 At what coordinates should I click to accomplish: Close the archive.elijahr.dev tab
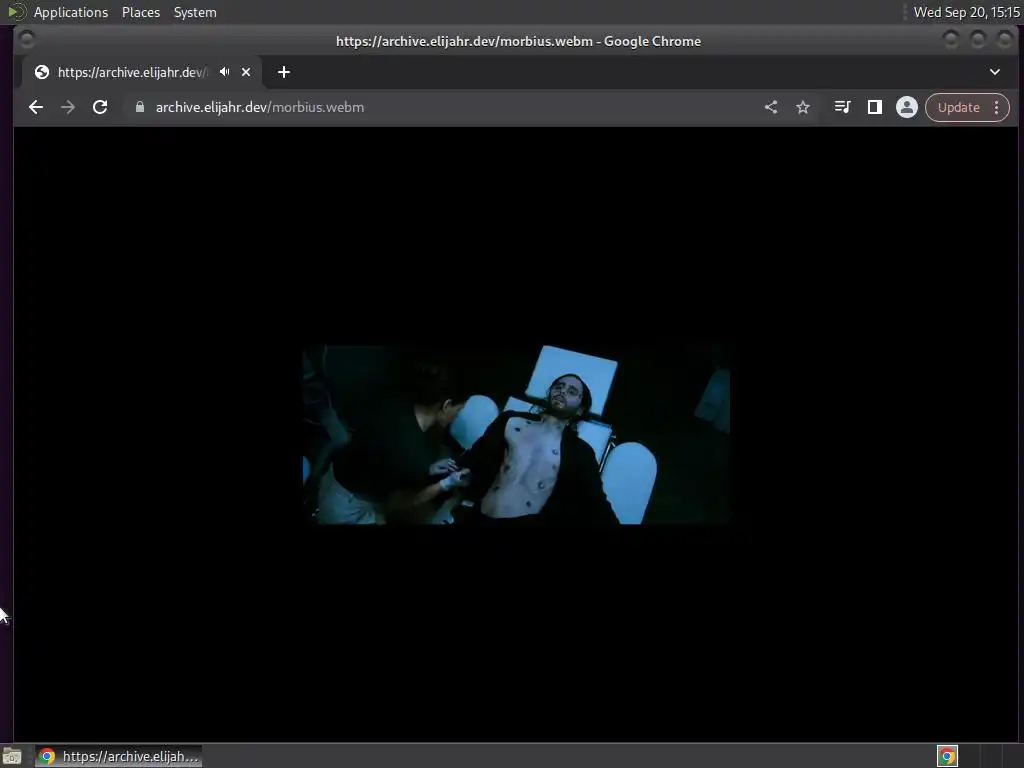tap(246, 72)
